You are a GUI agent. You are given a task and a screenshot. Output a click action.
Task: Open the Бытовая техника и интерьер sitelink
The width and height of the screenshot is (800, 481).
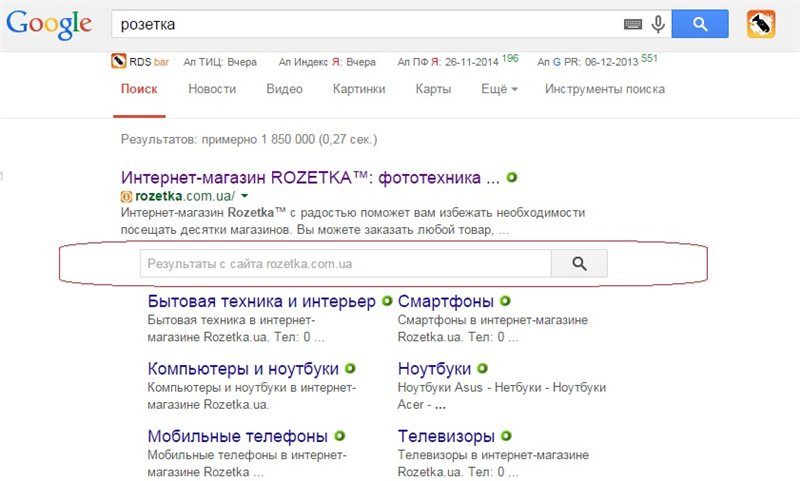pyautogui.click(x=261, y=301)
